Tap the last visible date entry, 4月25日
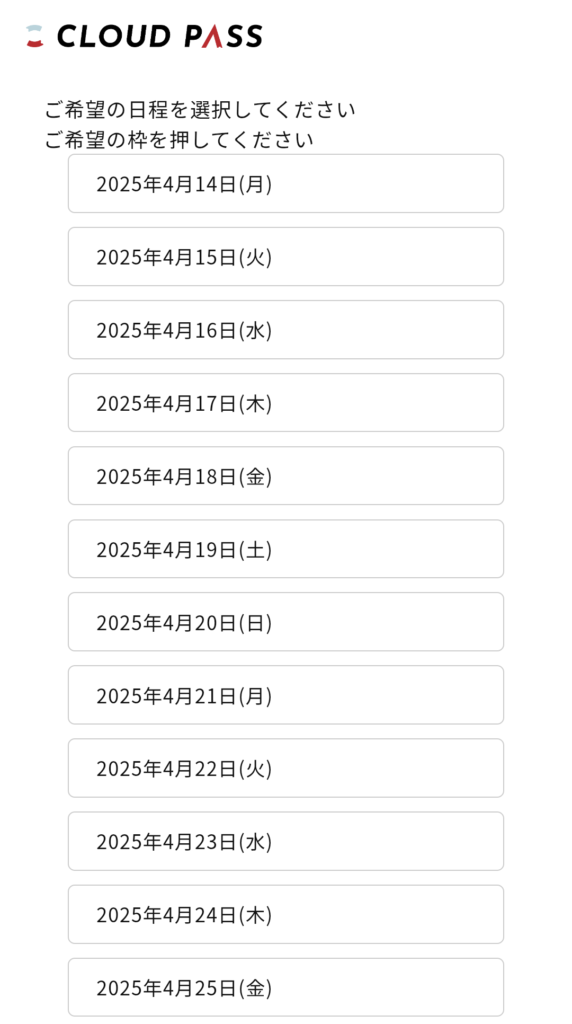Image resolution: width=572 pixels, height=1024 pixels. coord(286,987)
